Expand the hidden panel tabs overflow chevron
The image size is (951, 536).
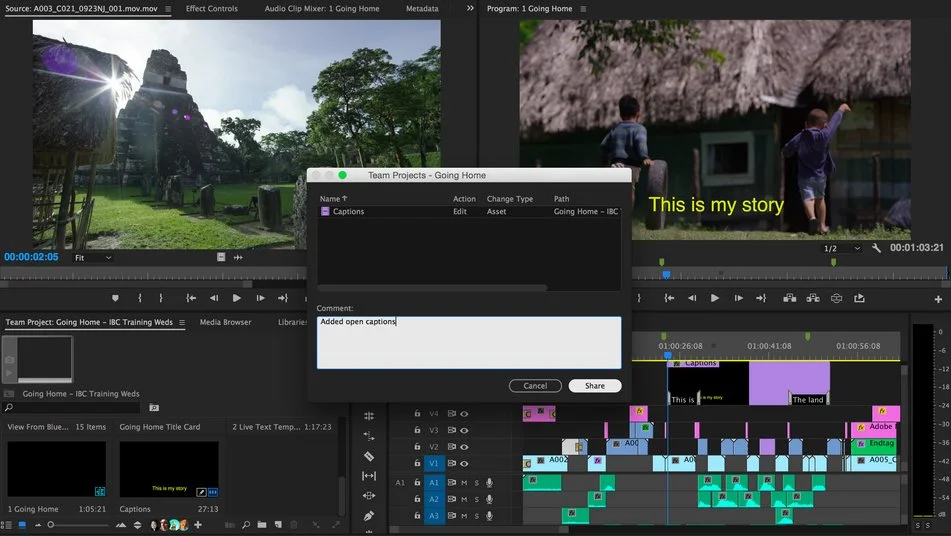coord(470,8)
